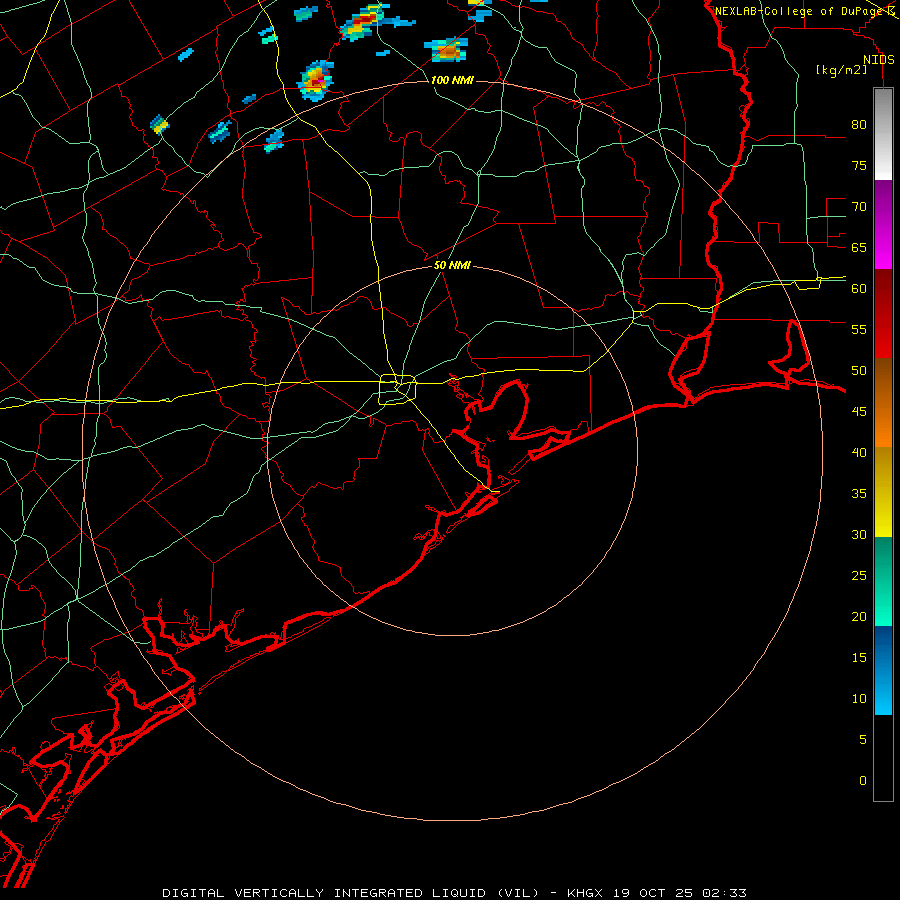Pick the brown segment of the color bar

[x=883, y=381]
